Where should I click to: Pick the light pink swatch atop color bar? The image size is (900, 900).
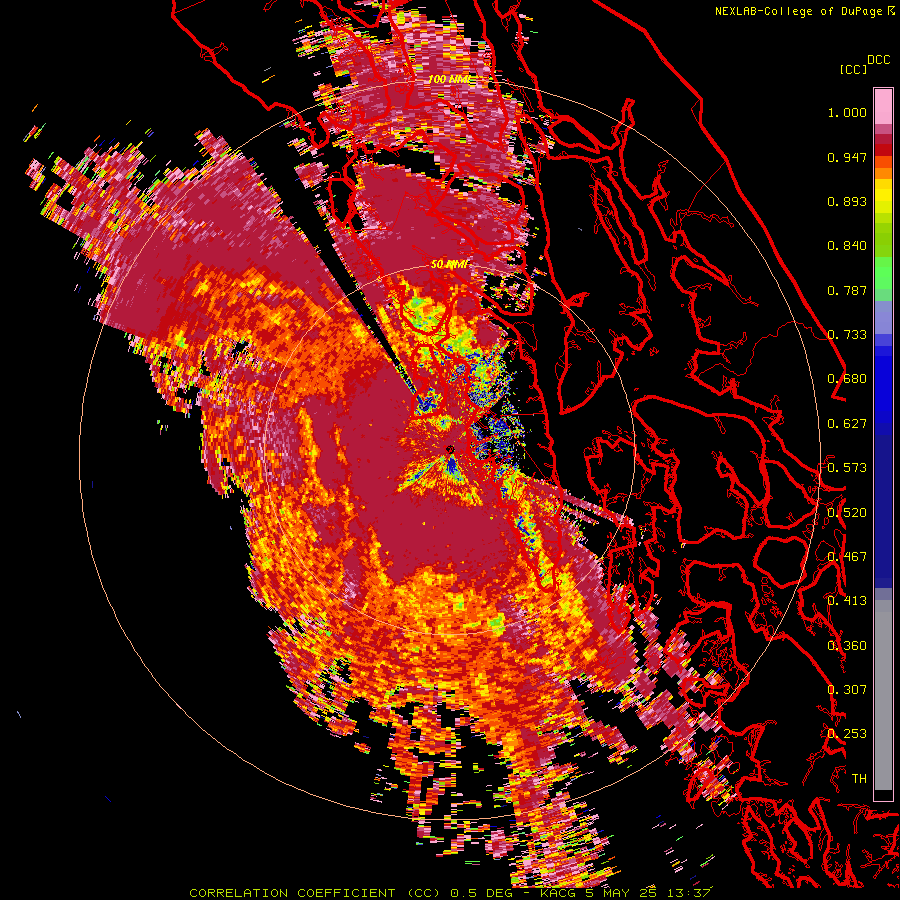coord(883,106)
